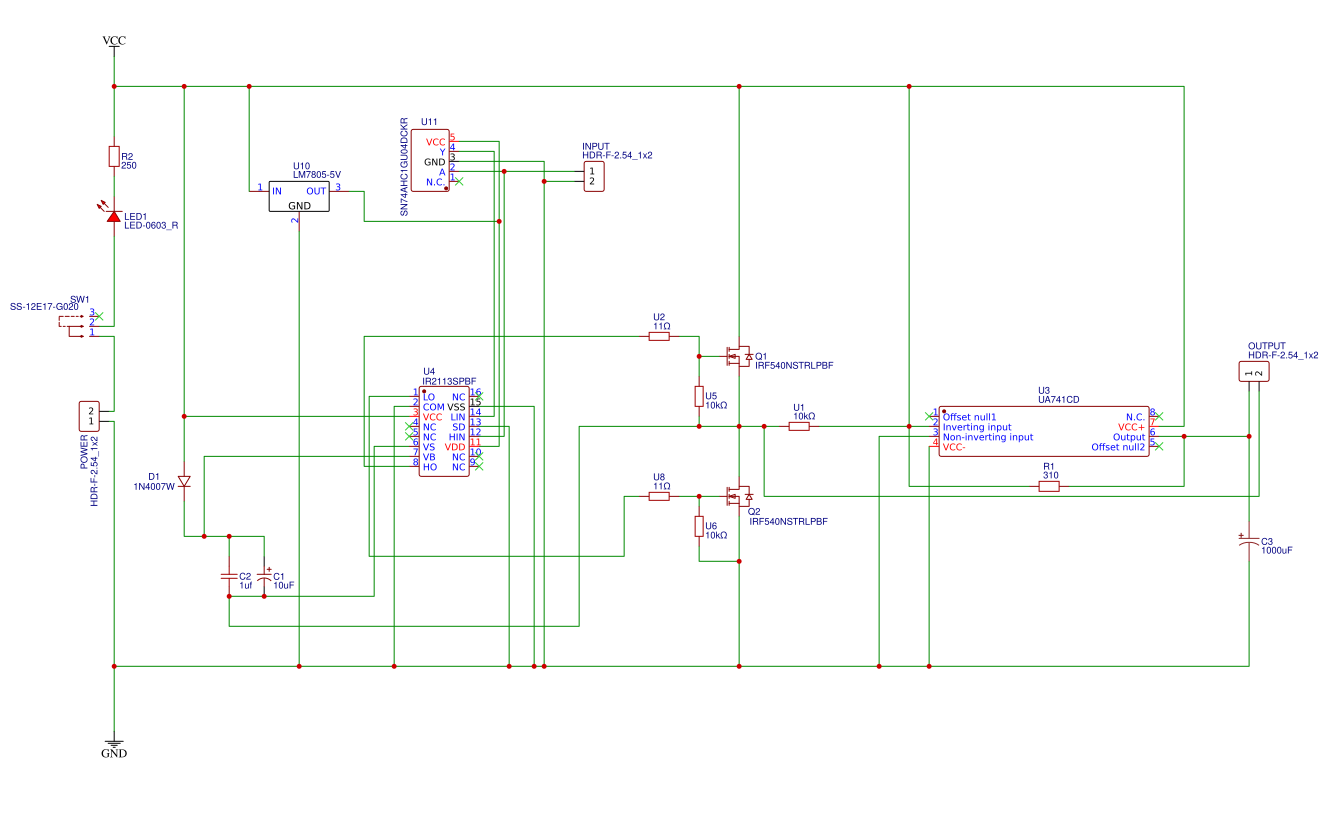This screenshot has width=1329, height=827.
Task: Select the red LED1 diode symbol
Action: coord(114,216)
